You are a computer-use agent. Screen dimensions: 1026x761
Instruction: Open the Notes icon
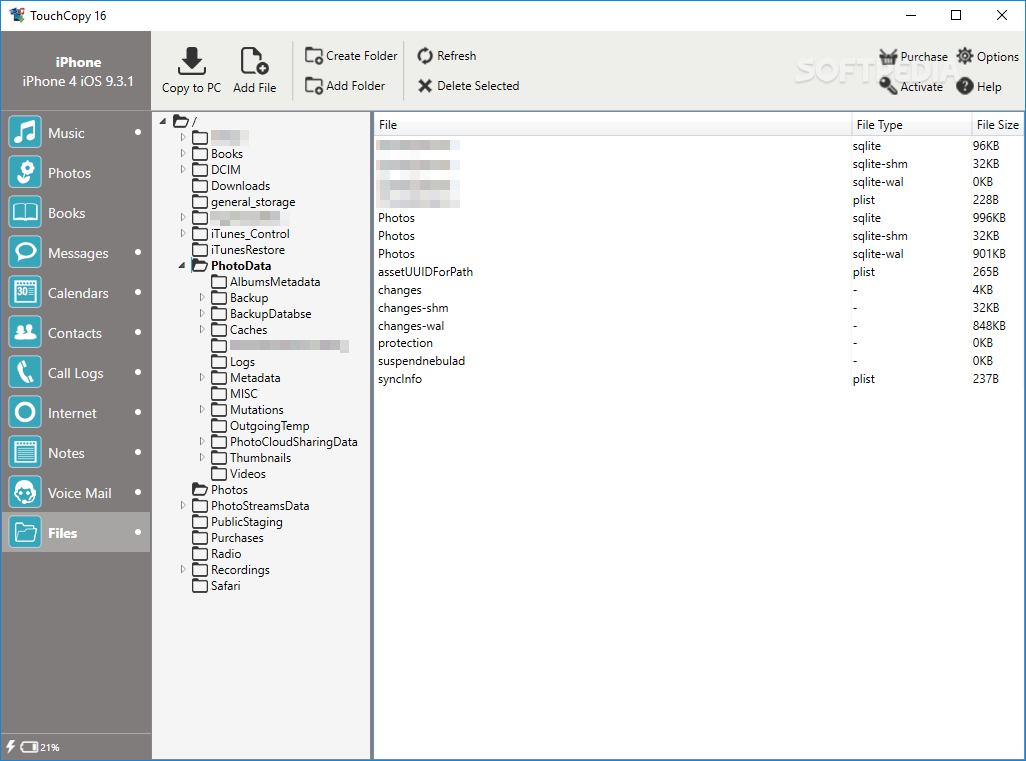point(25,452)
